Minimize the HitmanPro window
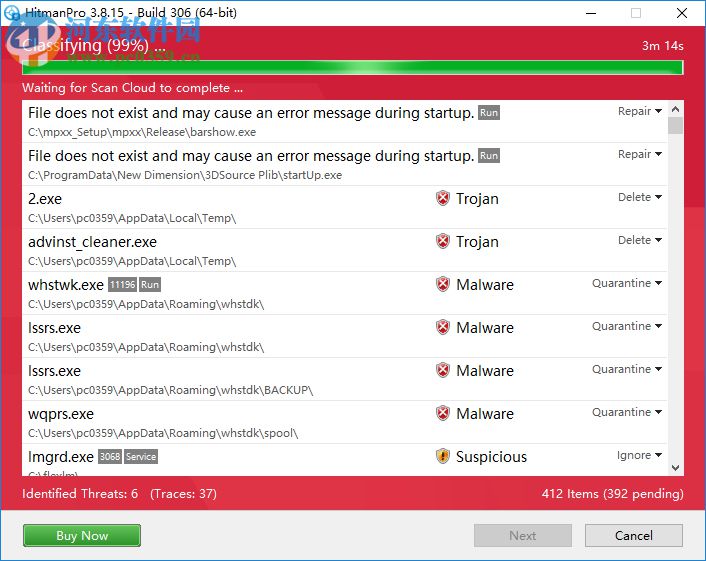706x561 pixels. click(x=591, y=13)
